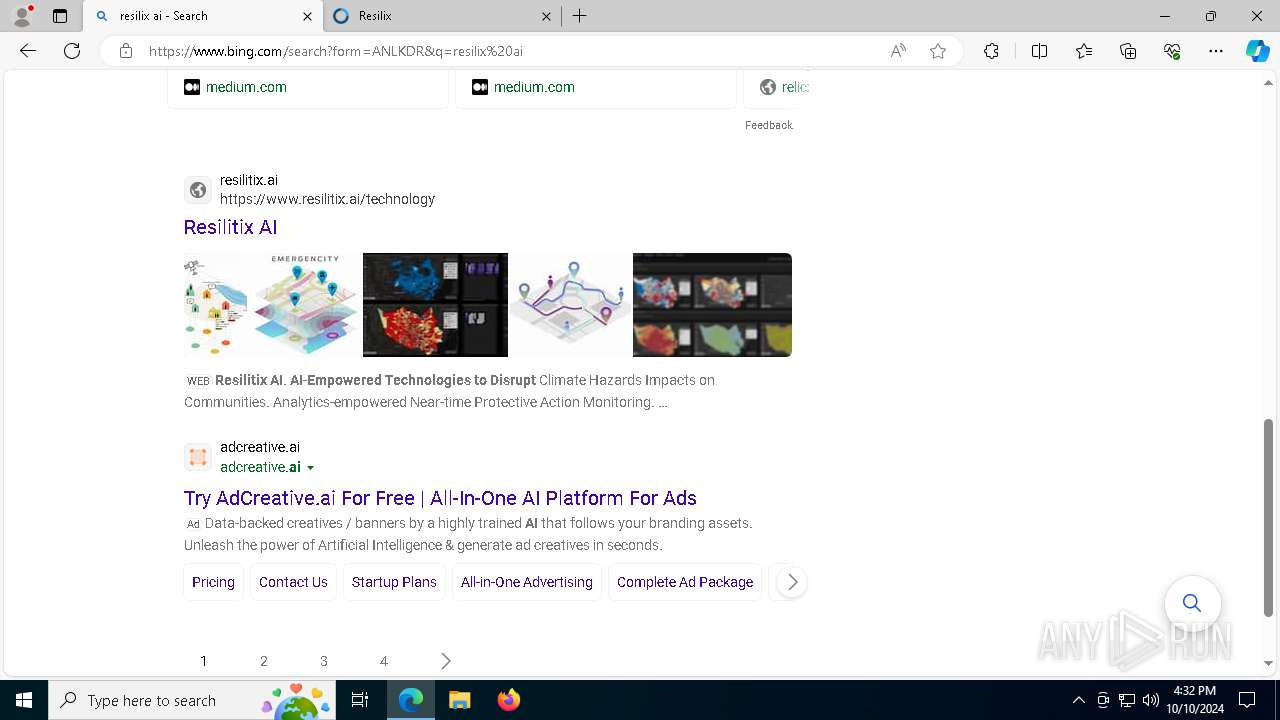Open the Favorites list icon

click(1084, 51)
